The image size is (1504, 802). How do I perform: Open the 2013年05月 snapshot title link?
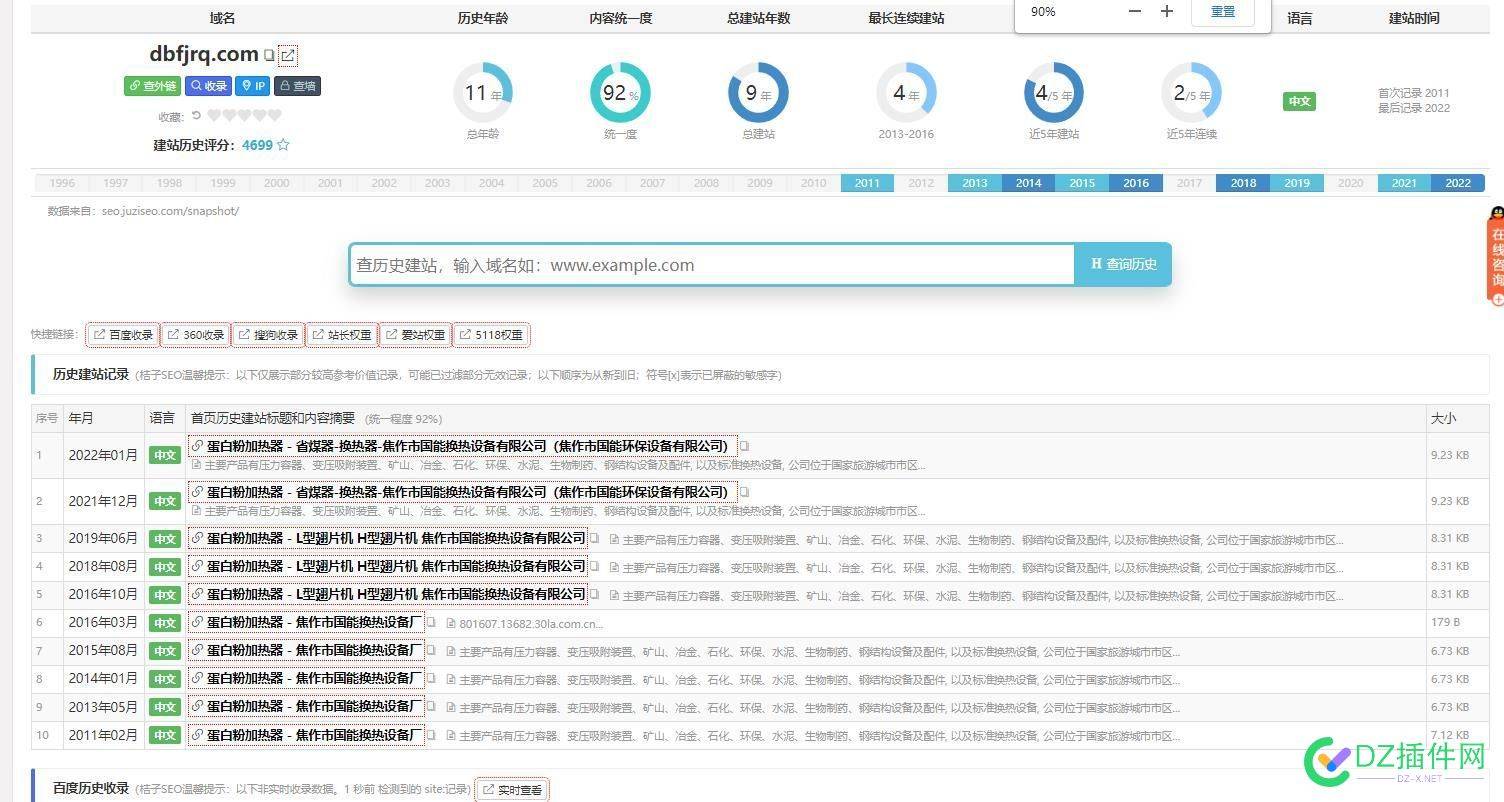click(306, 706)
